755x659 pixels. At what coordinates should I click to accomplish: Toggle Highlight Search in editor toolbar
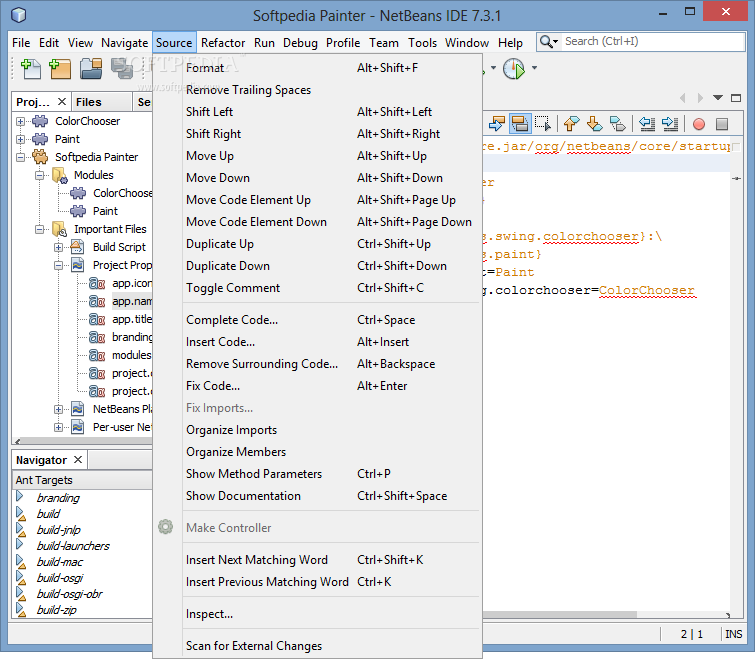(x=520, y=124)
